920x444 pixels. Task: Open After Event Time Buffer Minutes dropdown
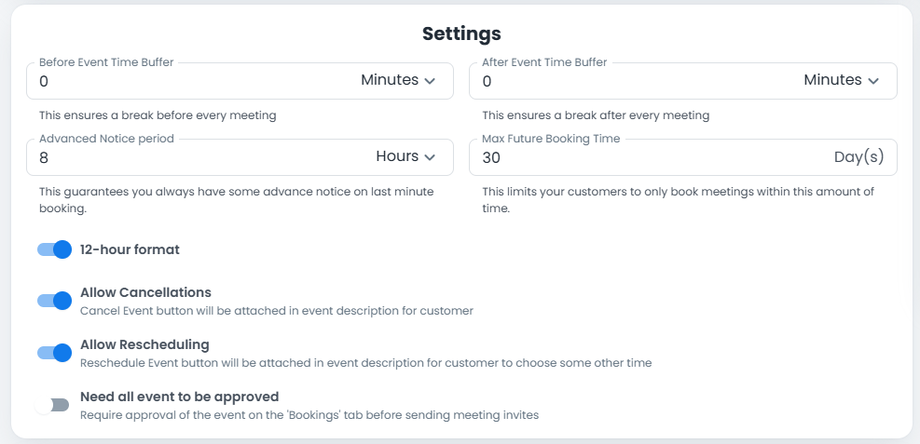tap(841, 80)
